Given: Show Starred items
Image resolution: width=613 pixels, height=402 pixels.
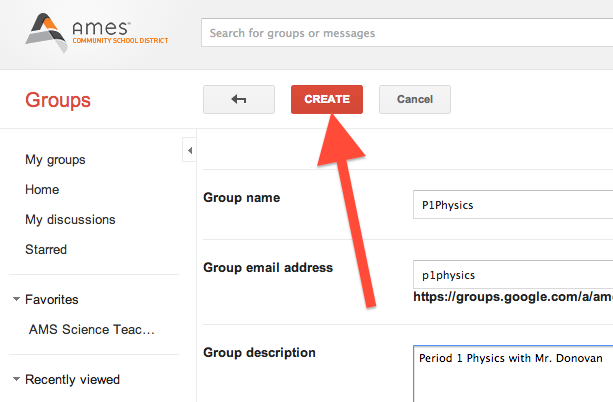Looking at the screenshot, I should (x=46, y=250).
